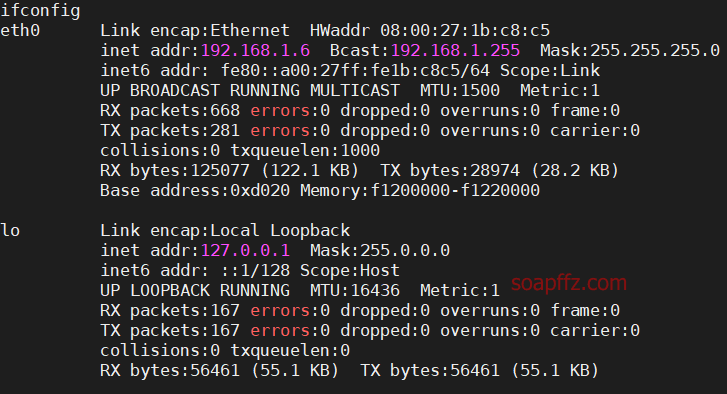Image resolution: width=727 pixels, height=394 pixels.
Task: Click TX bytes:56461 value
Action: click(x=430, y=371)
